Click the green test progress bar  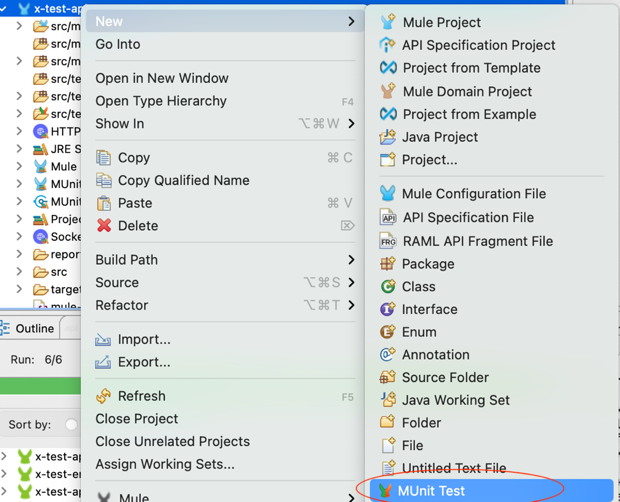(40, 386)
